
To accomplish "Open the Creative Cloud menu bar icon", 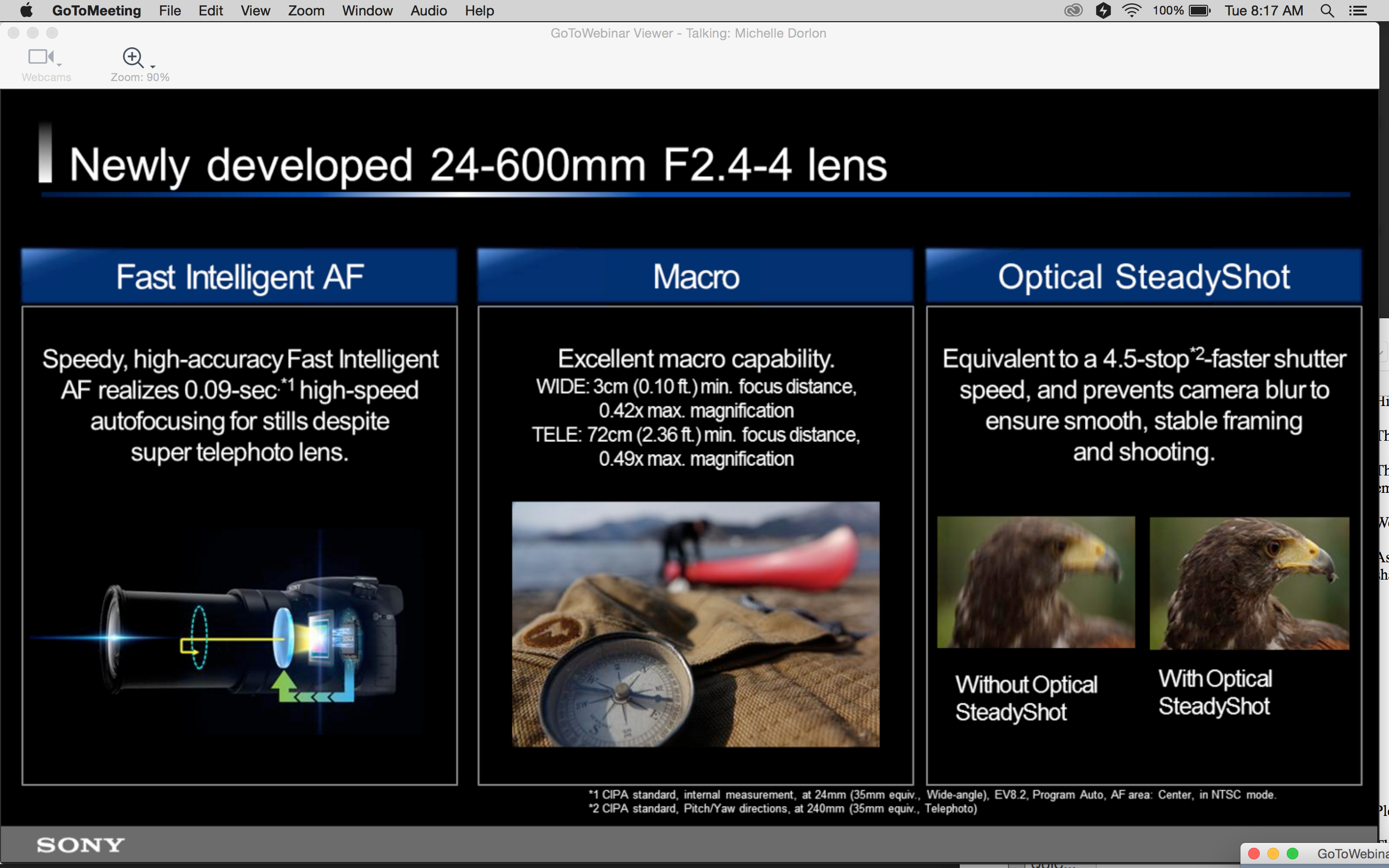I will [1073, 10].
